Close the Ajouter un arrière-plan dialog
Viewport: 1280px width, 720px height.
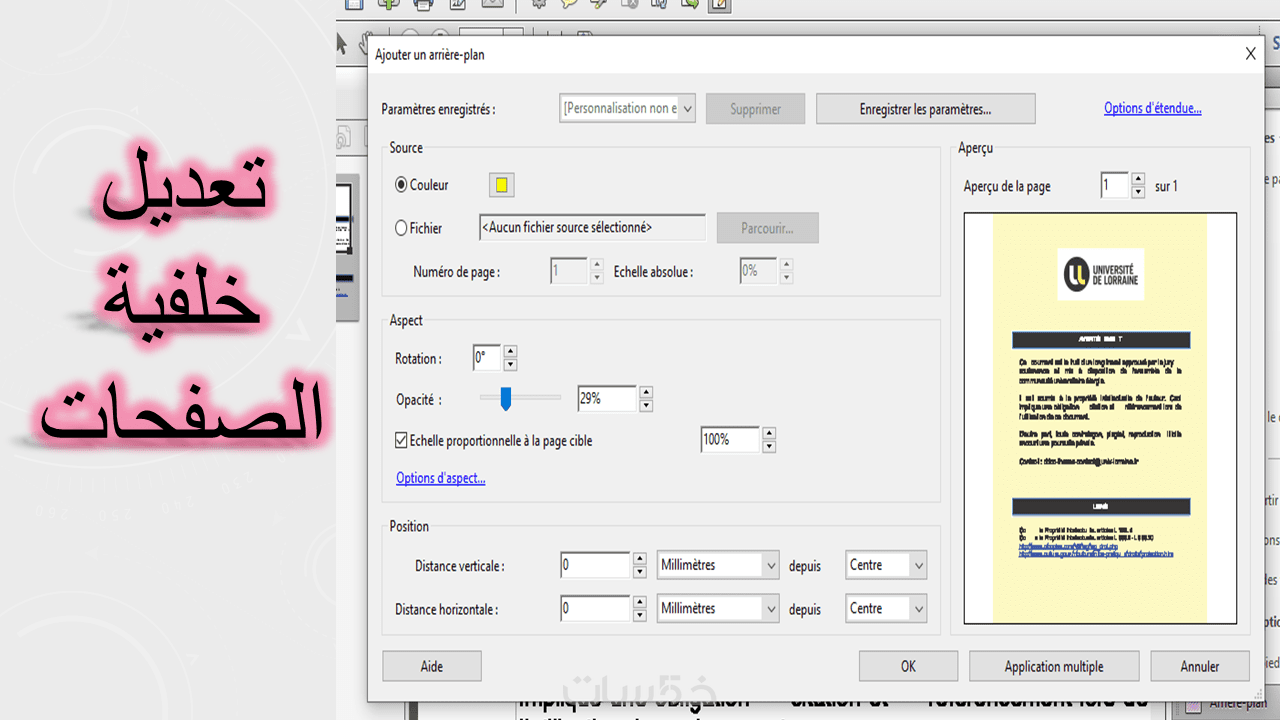1250,55
